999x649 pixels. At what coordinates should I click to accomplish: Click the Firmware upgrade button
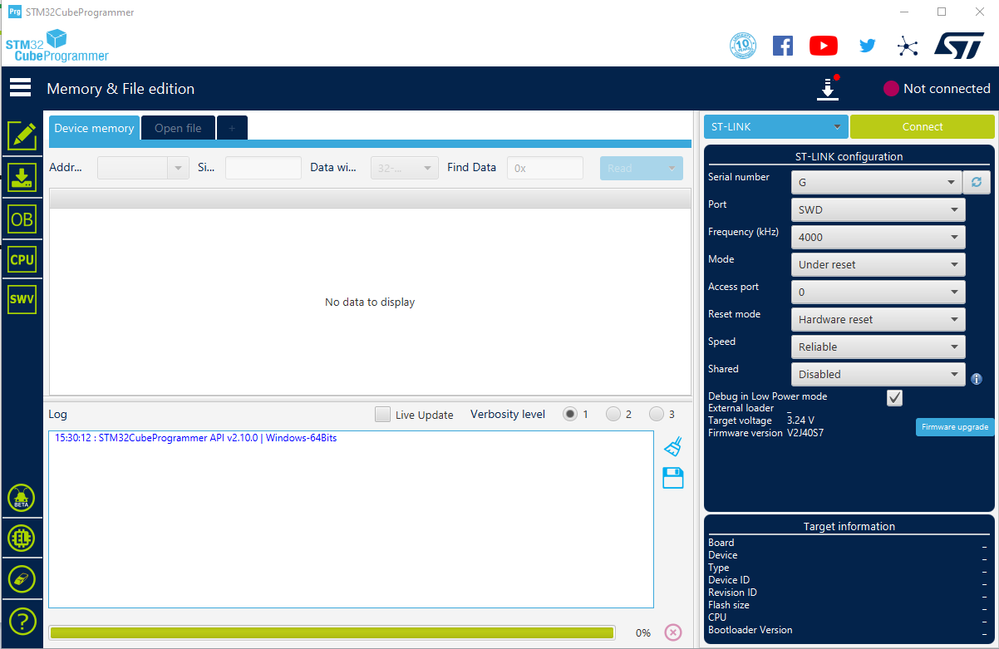point(954,427)
